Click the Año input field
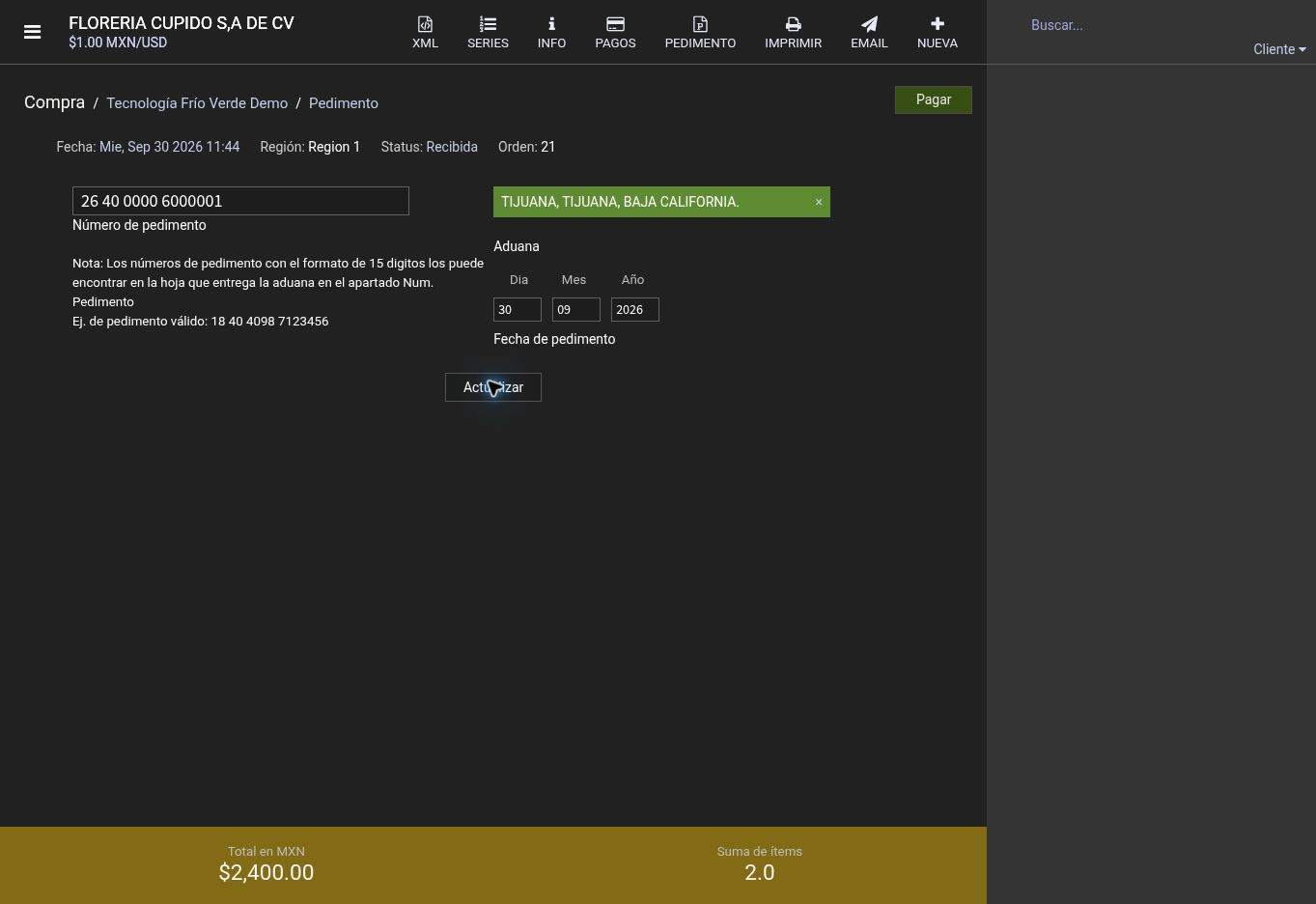The width and height of the screenshot is (1316, 904). 635,309
